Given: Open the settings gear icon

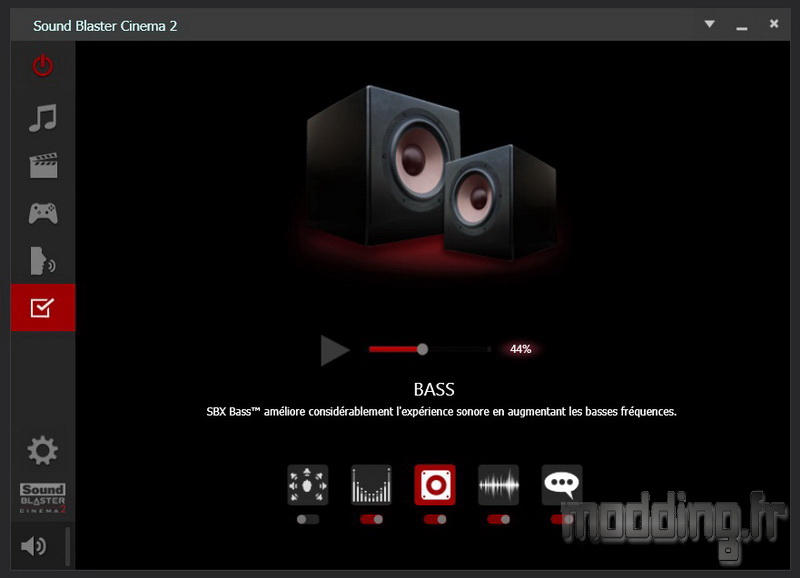Looking at the screenshot, I should 42,450.
